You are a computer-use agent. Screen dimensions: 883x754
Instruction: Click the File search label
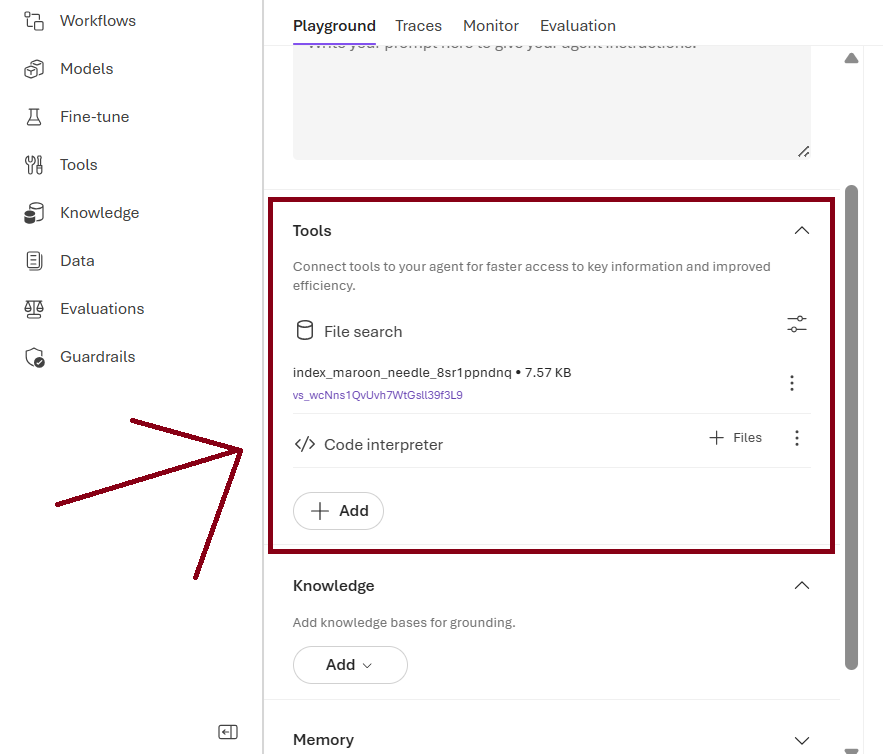363,332
